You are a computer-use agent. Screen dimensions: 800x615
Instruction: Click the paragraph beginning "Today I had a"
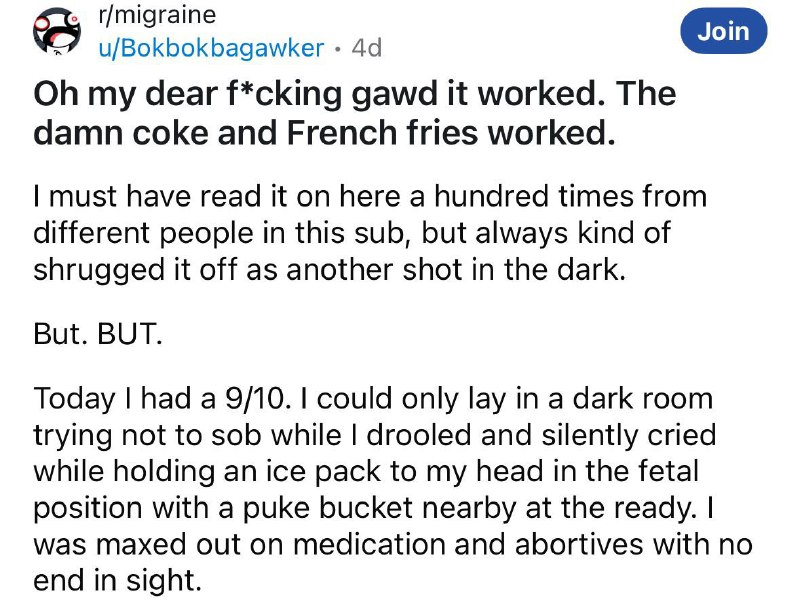coord(390,488)
